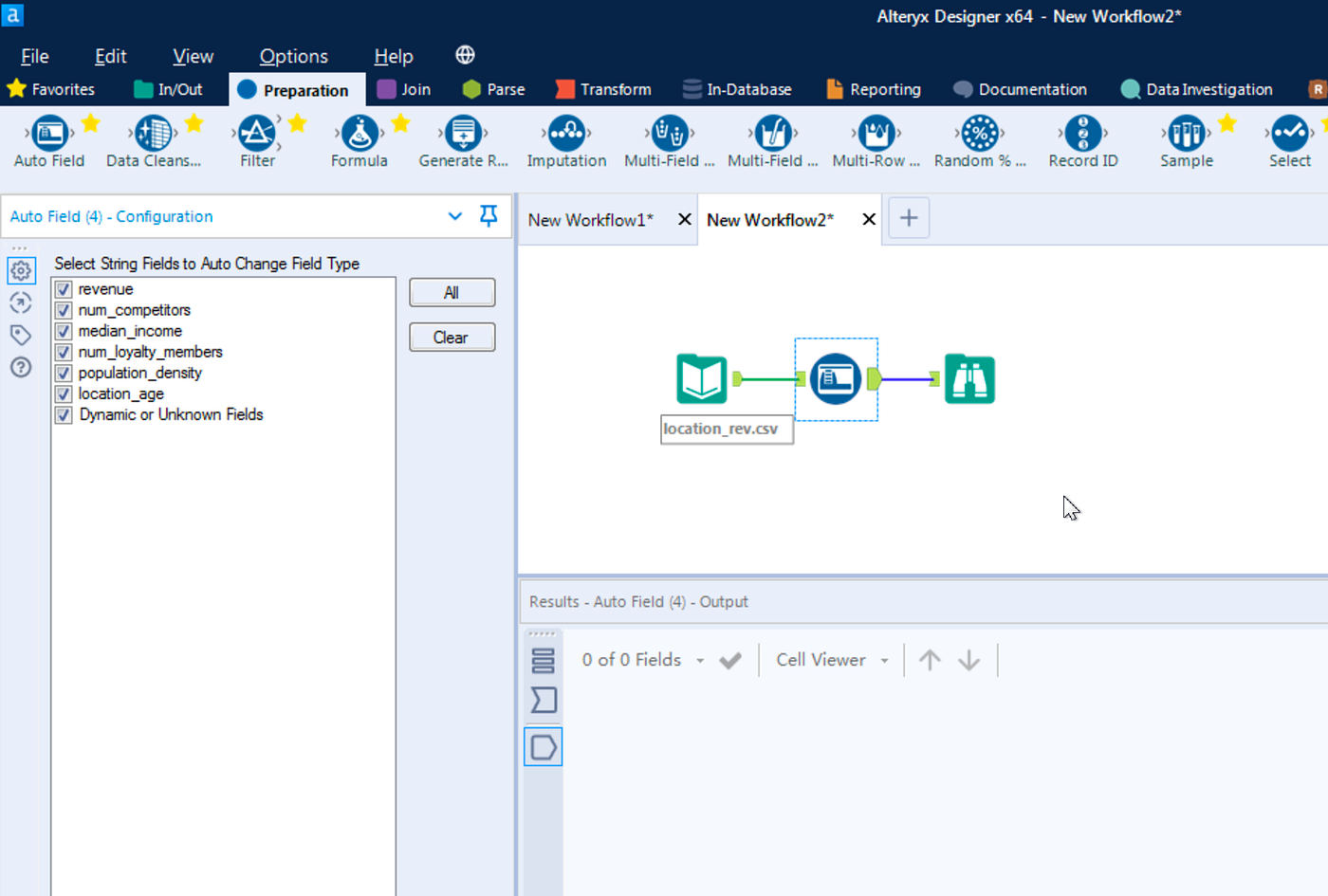The image size is (1328, 896).
Task: Go to next record with down arrow
Action: coord(968,660)
